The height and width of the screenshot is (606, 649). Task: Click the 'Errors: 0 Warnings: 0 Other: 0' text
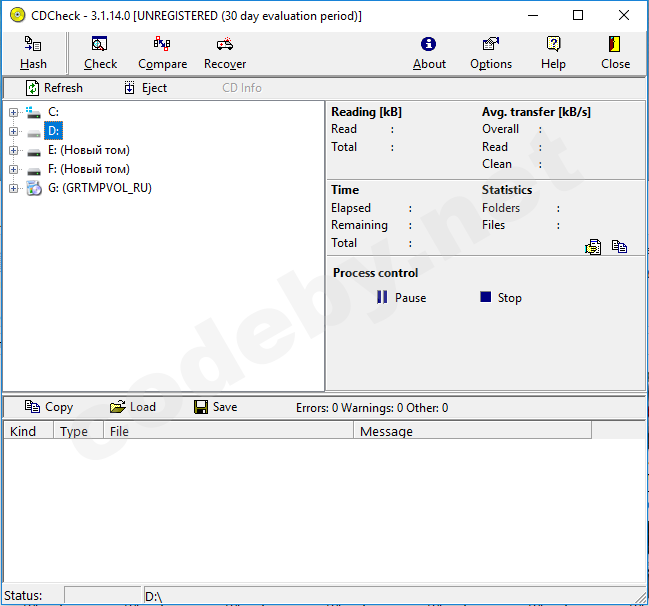372,408
